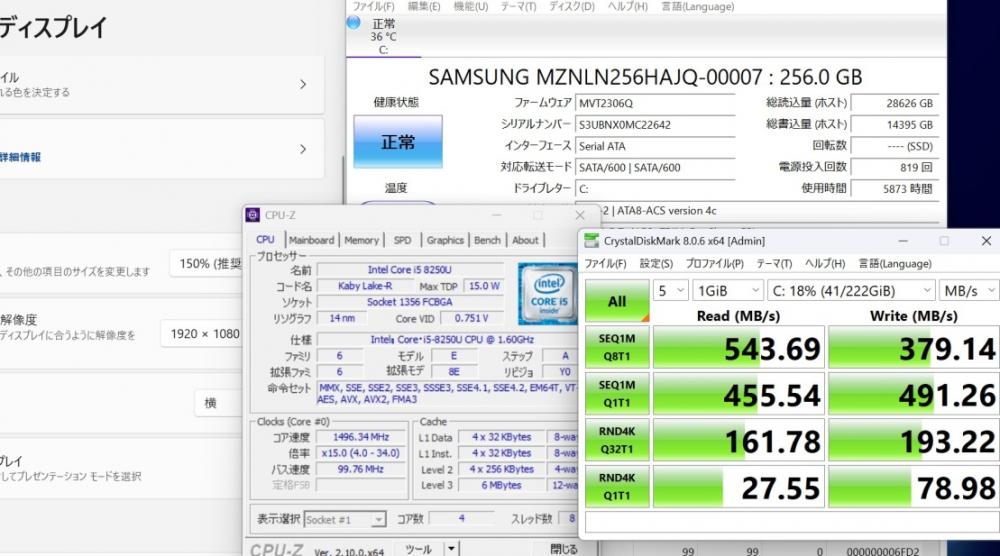1000x556 pixels.
Task: Click the 379.14 sequential write result
Action: [x=914, y=348]
